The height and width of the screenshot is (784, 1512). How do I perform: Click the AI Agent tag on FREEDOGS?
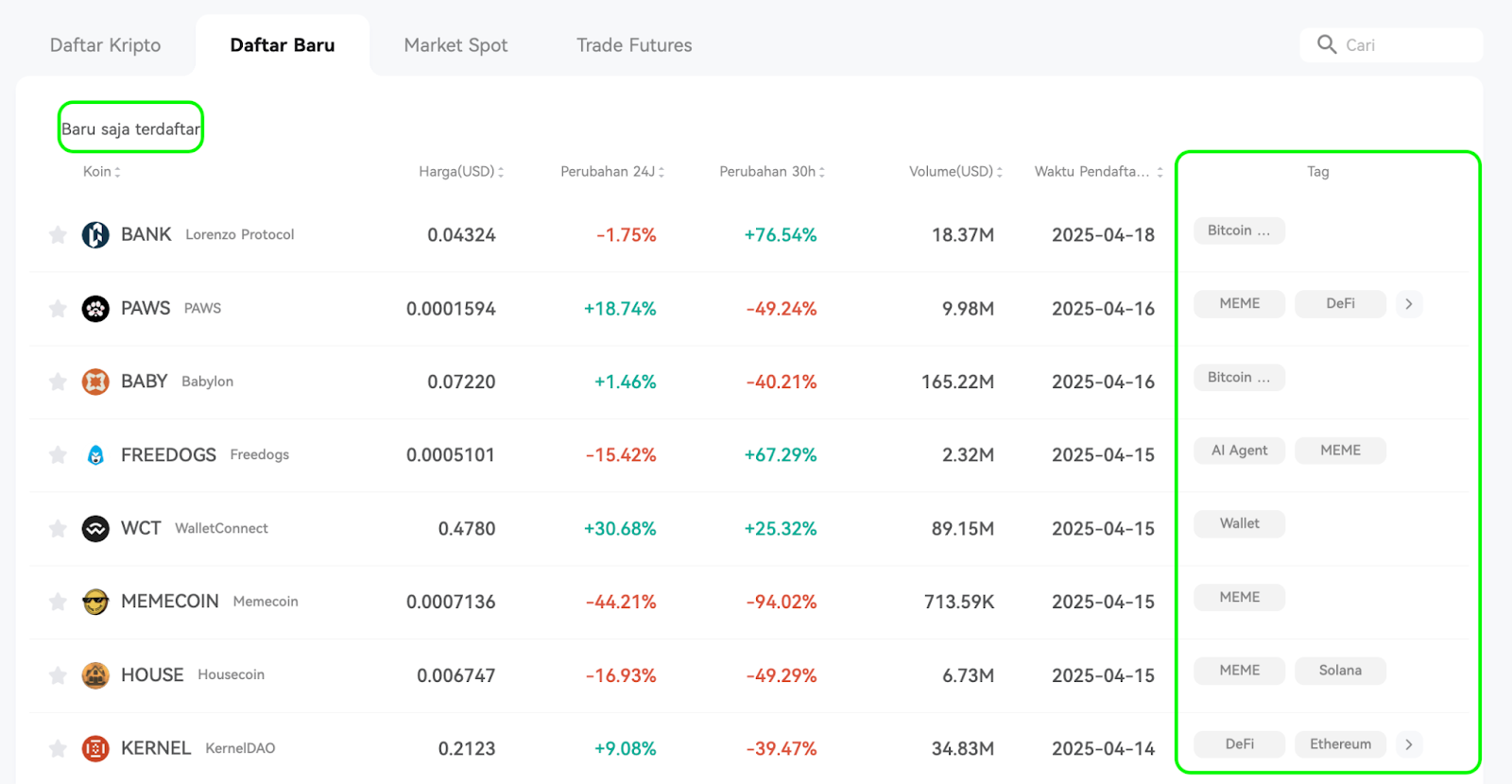(1239, 451)
